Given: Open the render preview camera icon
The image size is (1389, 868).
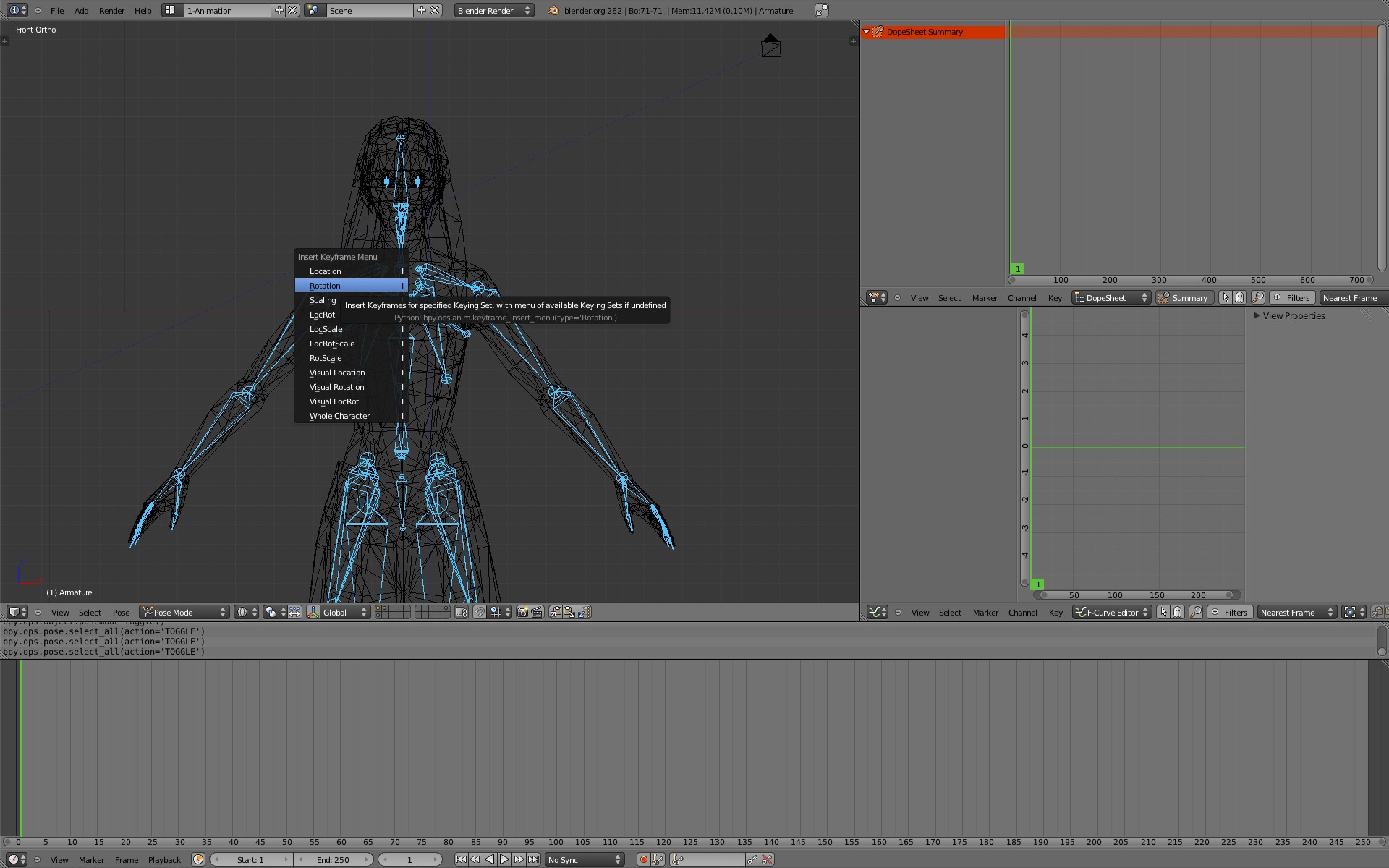Looking at the screenshot, I should [x=522, y=612].
